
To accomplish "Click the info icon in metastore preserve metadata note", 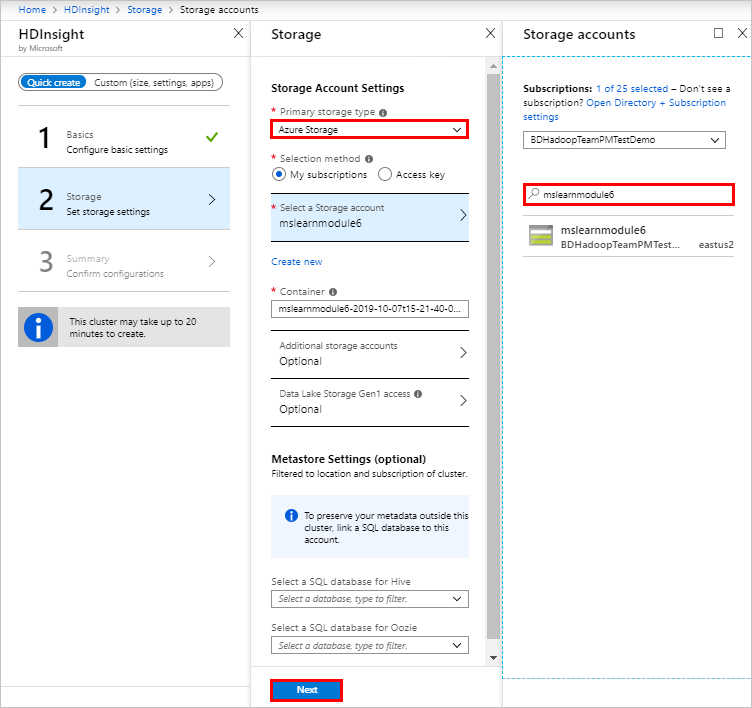I will (291, 515).
